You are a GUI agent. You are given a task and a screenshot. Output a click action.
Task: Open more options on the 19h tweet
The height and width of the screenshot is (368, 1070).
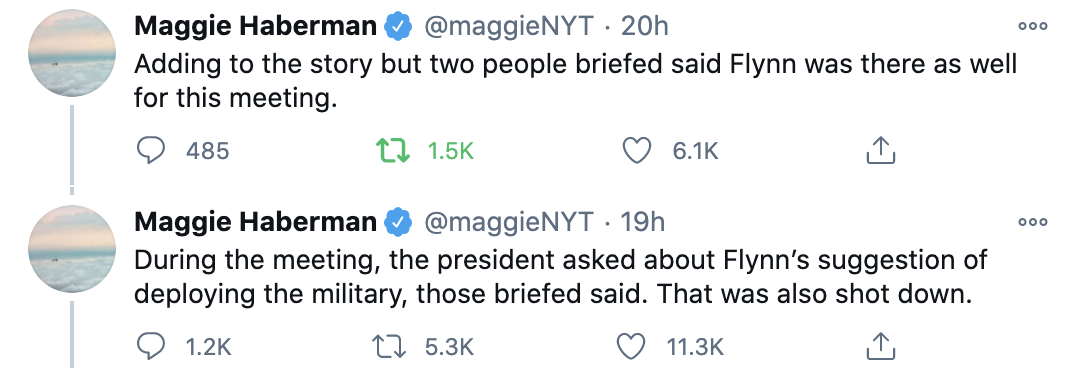point(1032,222)
